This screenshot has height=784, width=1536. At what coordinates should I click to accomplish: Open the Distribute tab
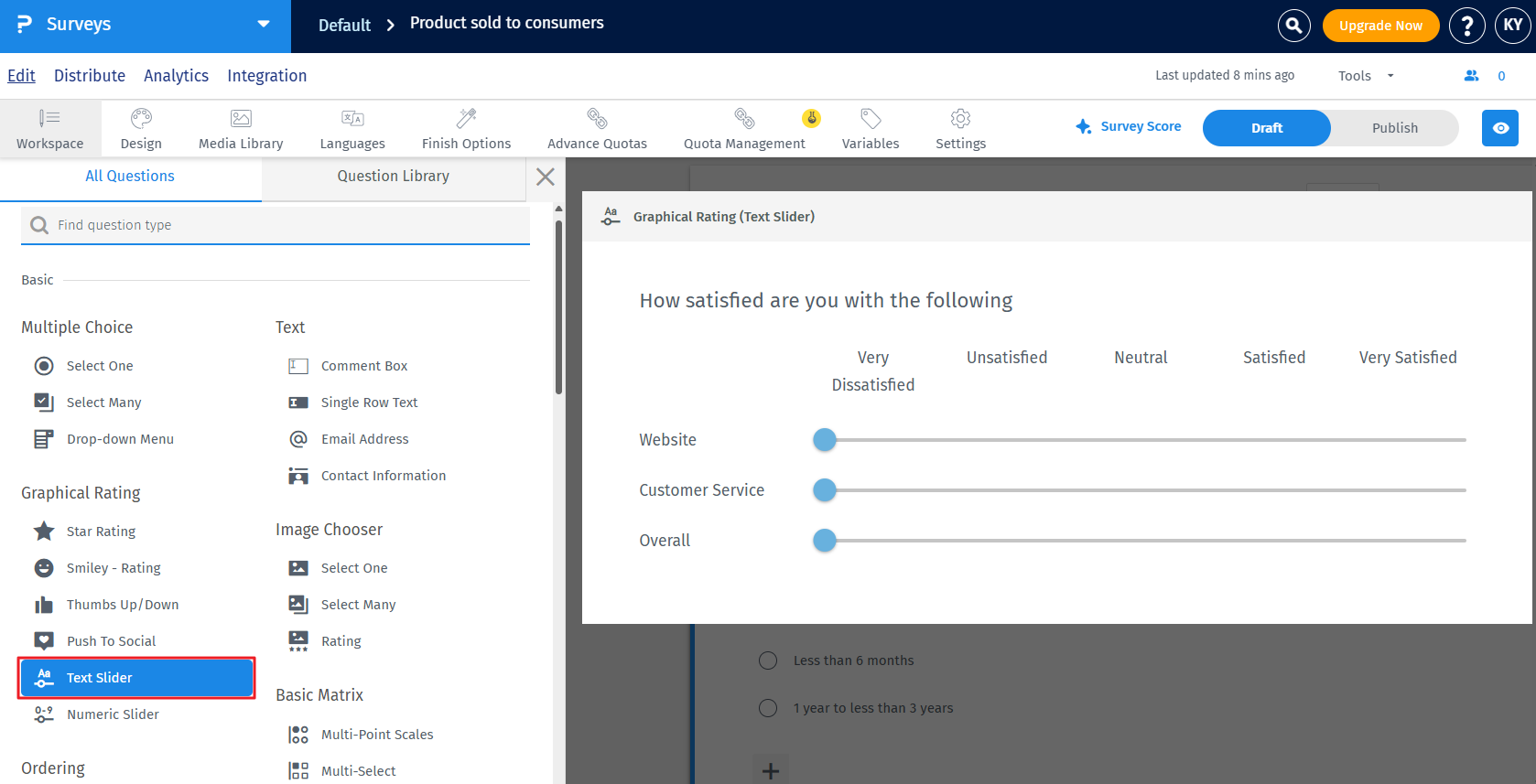tap(90, 76)
